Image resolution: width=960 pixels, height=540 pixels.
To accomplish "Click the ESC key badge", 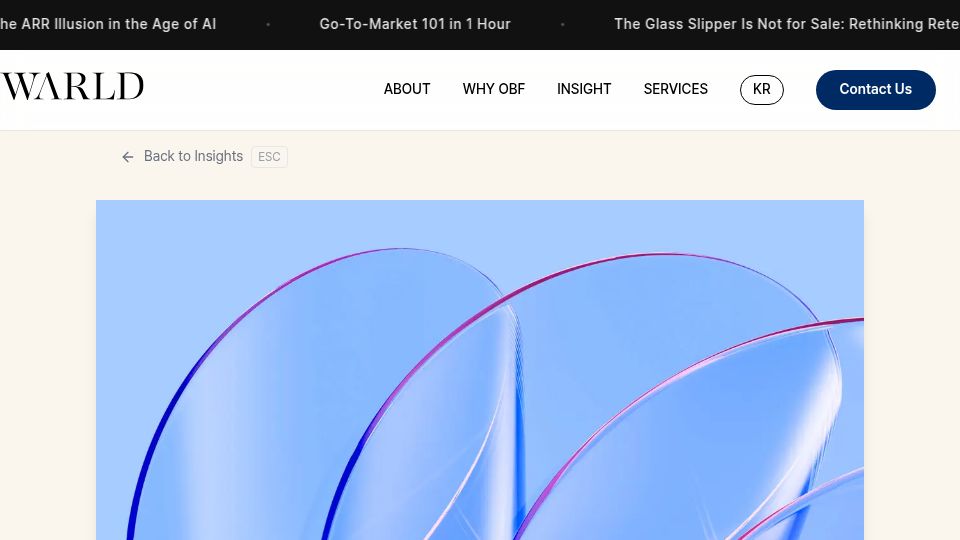I will click(269, 157).
